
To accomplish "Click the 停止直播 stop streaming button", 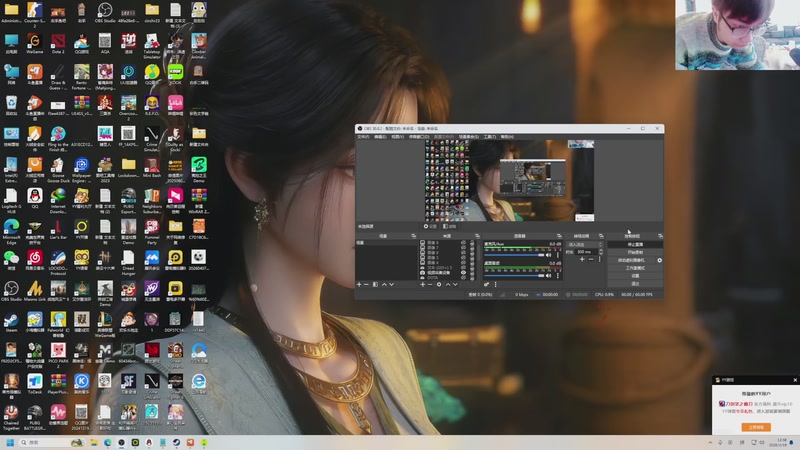I will (x=634, y=244).
